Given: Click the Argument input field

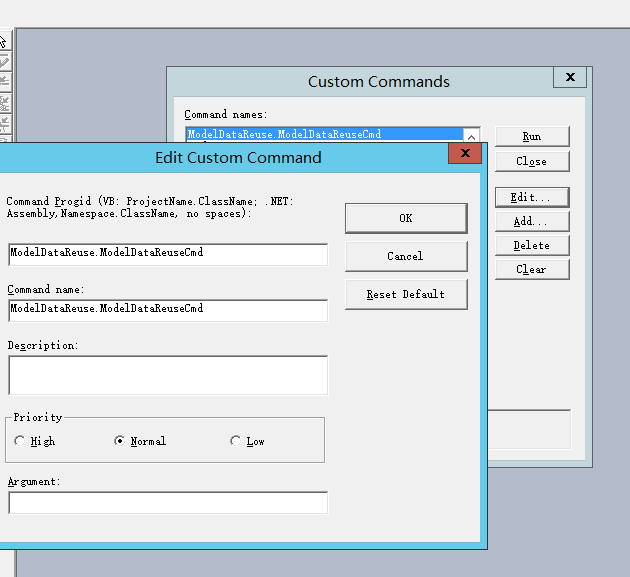Looking at the screenshot, I should [x=168, y=503].
